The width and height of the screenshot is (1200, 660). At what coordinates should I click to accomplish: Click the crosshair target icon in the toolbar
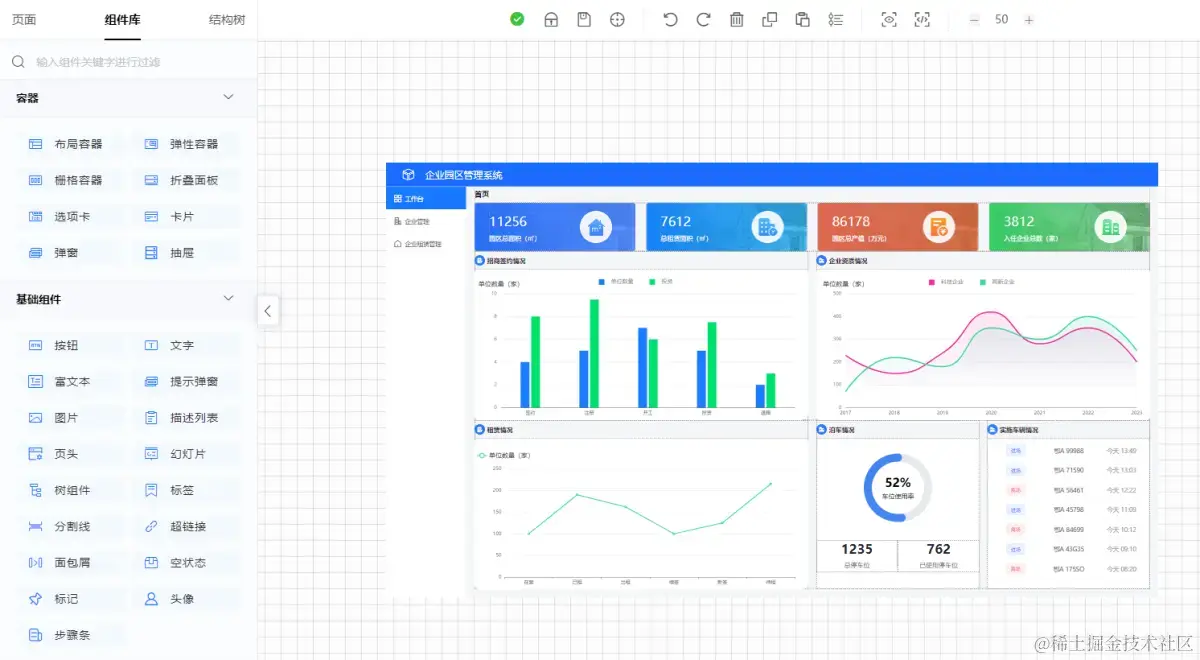[617, 19]
